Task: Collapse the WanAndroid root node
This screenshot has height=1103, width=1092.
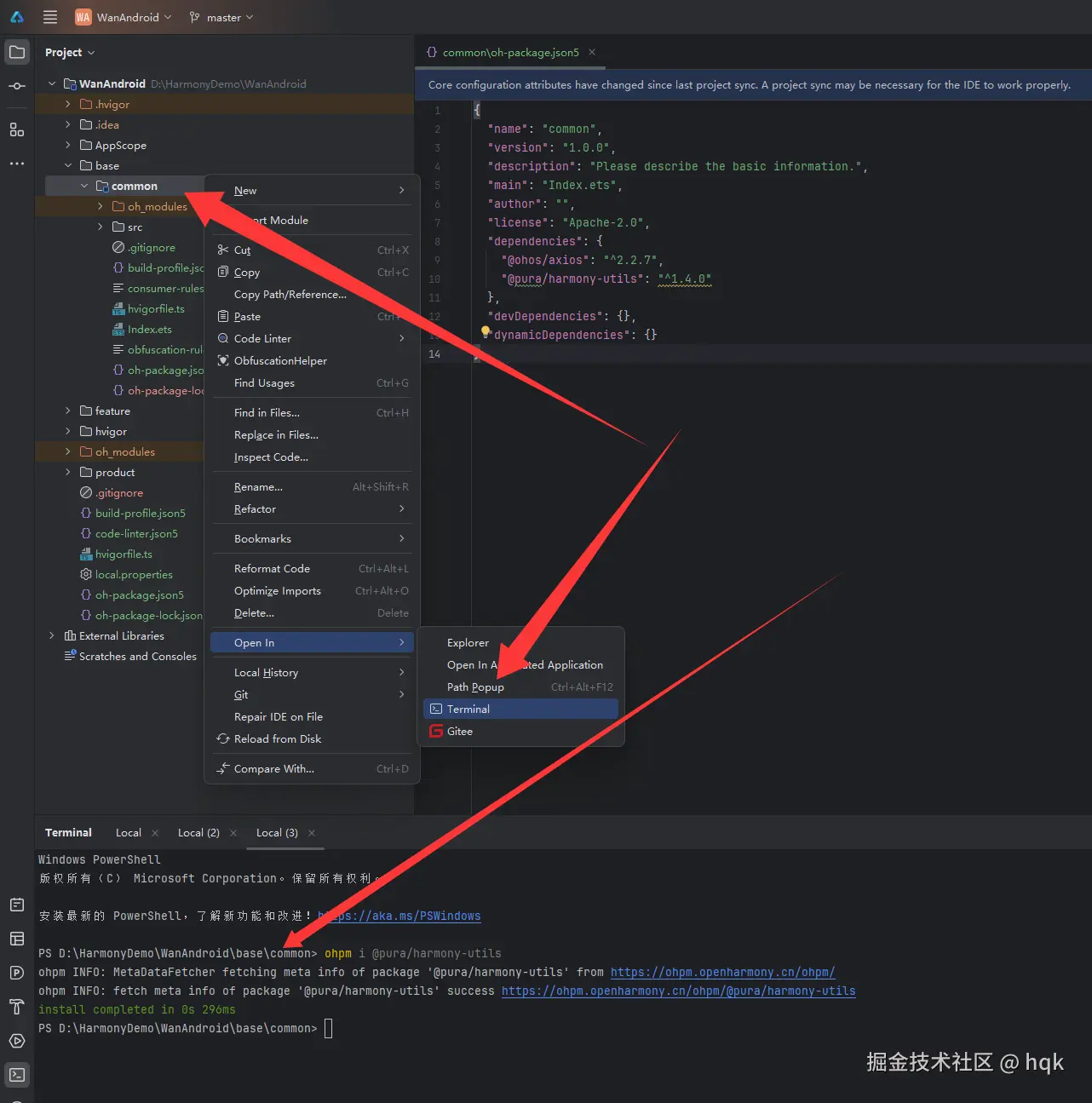Action: point(52,83)
